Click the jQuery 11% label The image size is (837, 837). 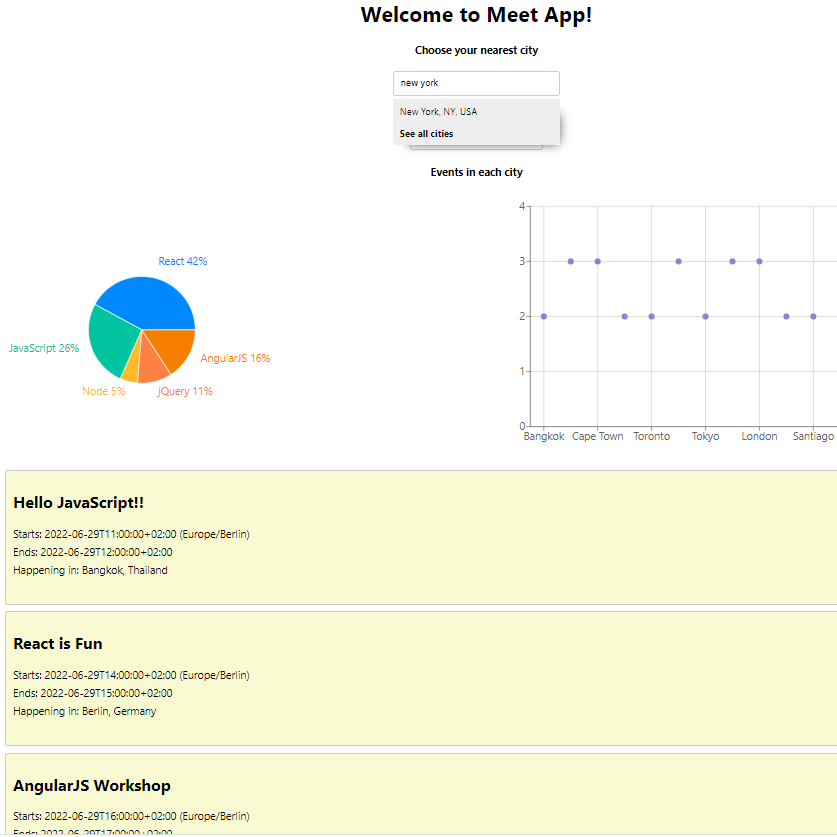(x=185, y=391)
